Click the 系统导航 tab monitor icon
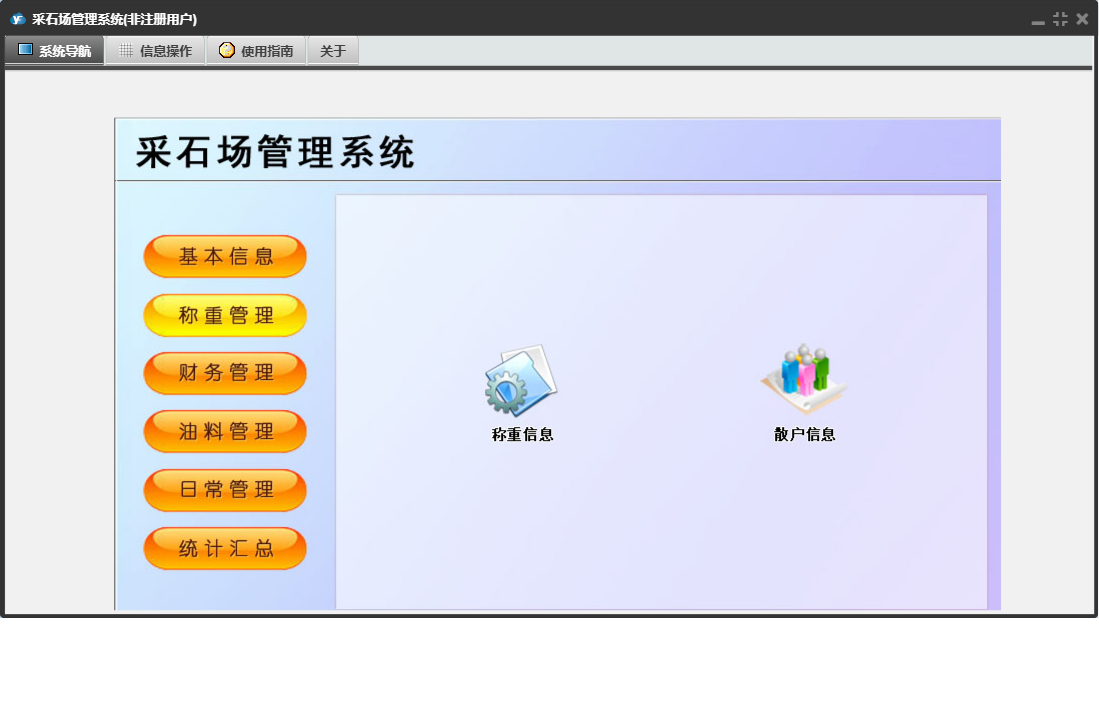Image resolution: width=1099 pixels, height=723 pixels. [25, 50]
